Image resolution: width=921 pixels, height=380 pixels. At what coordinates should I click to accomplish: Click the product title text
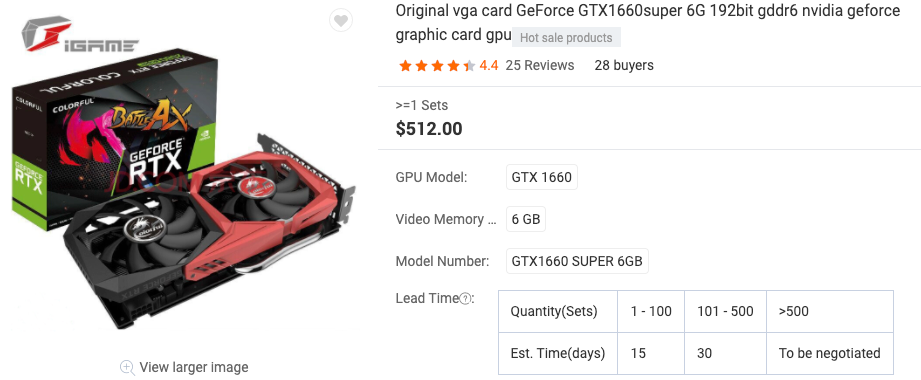click(x=647, y=22)
